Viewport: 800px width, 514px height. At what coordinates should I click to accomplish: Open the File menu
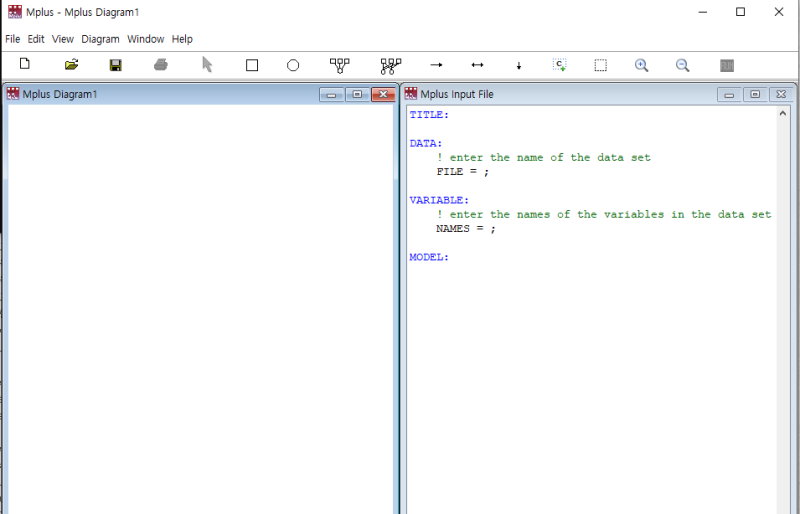[x=12, y=39]
